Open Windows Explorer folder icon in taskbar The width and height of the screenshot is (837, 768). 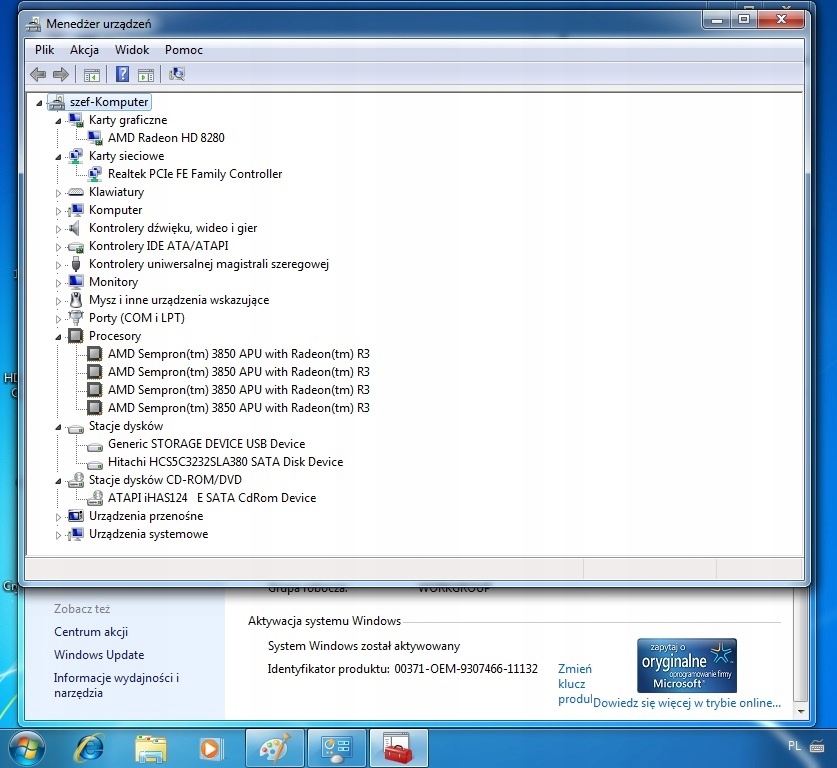[x=151, y=748]
